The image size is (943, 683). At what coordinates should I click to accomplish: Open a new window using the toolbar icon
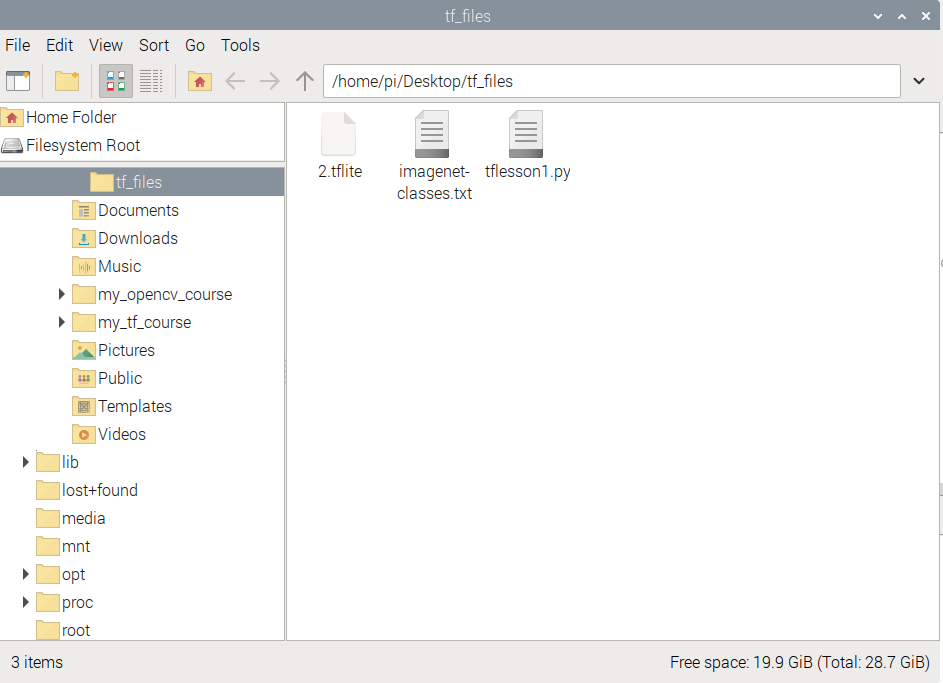pyautogui.click(x=18, y=81)
